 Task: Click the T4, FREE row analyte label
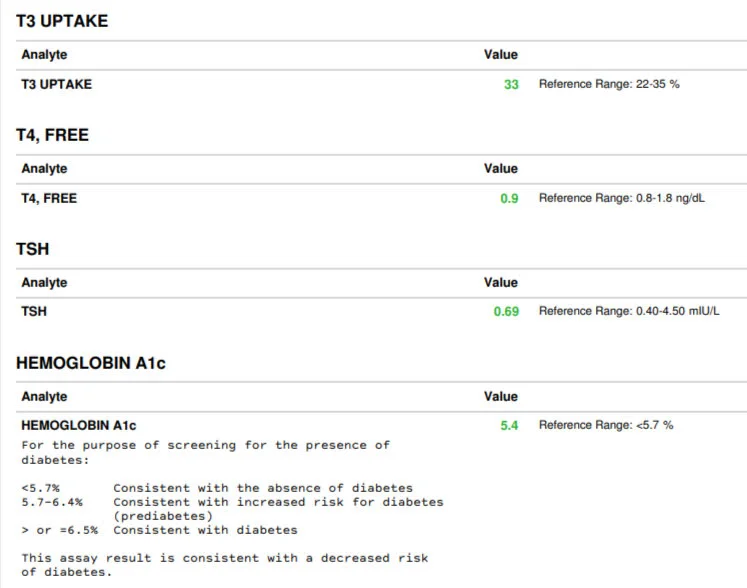(49, 198)
